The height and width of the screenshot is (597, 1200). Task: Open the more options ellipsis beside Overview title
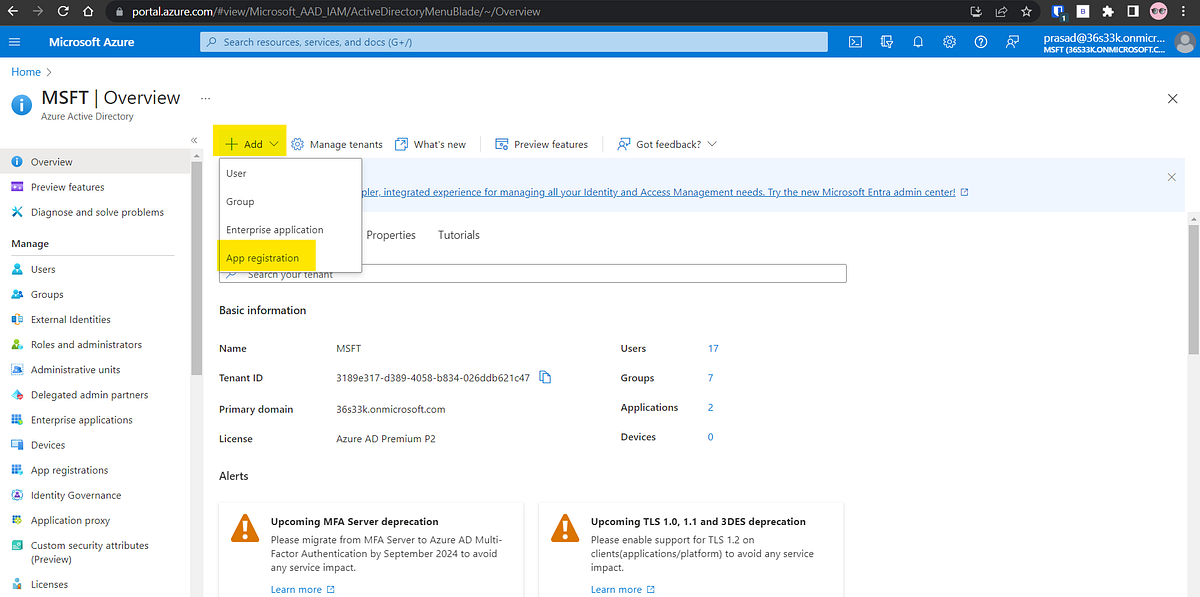(x=205, y=99)
